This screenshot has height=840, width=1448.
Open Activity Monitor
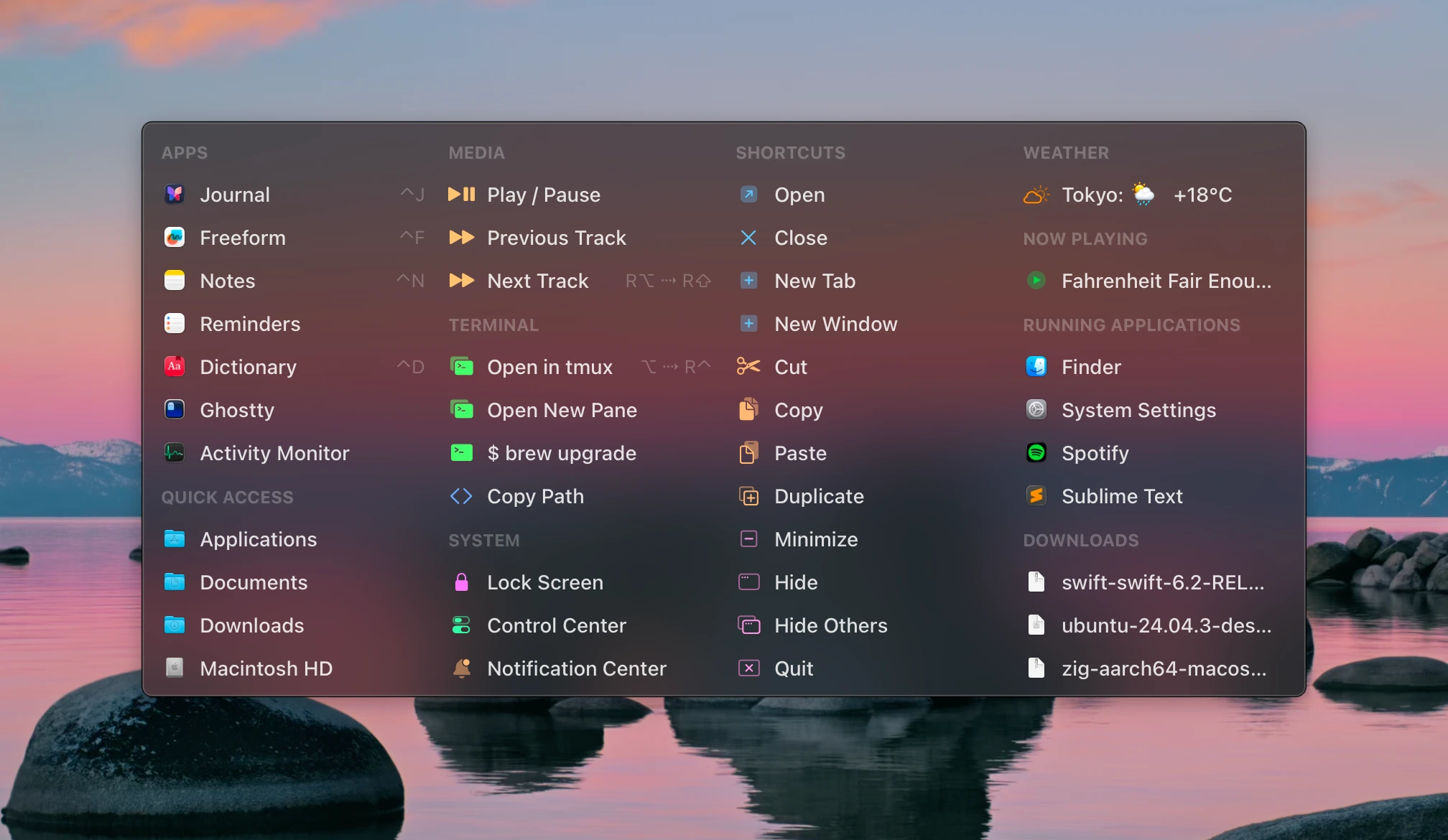point(274,453)
